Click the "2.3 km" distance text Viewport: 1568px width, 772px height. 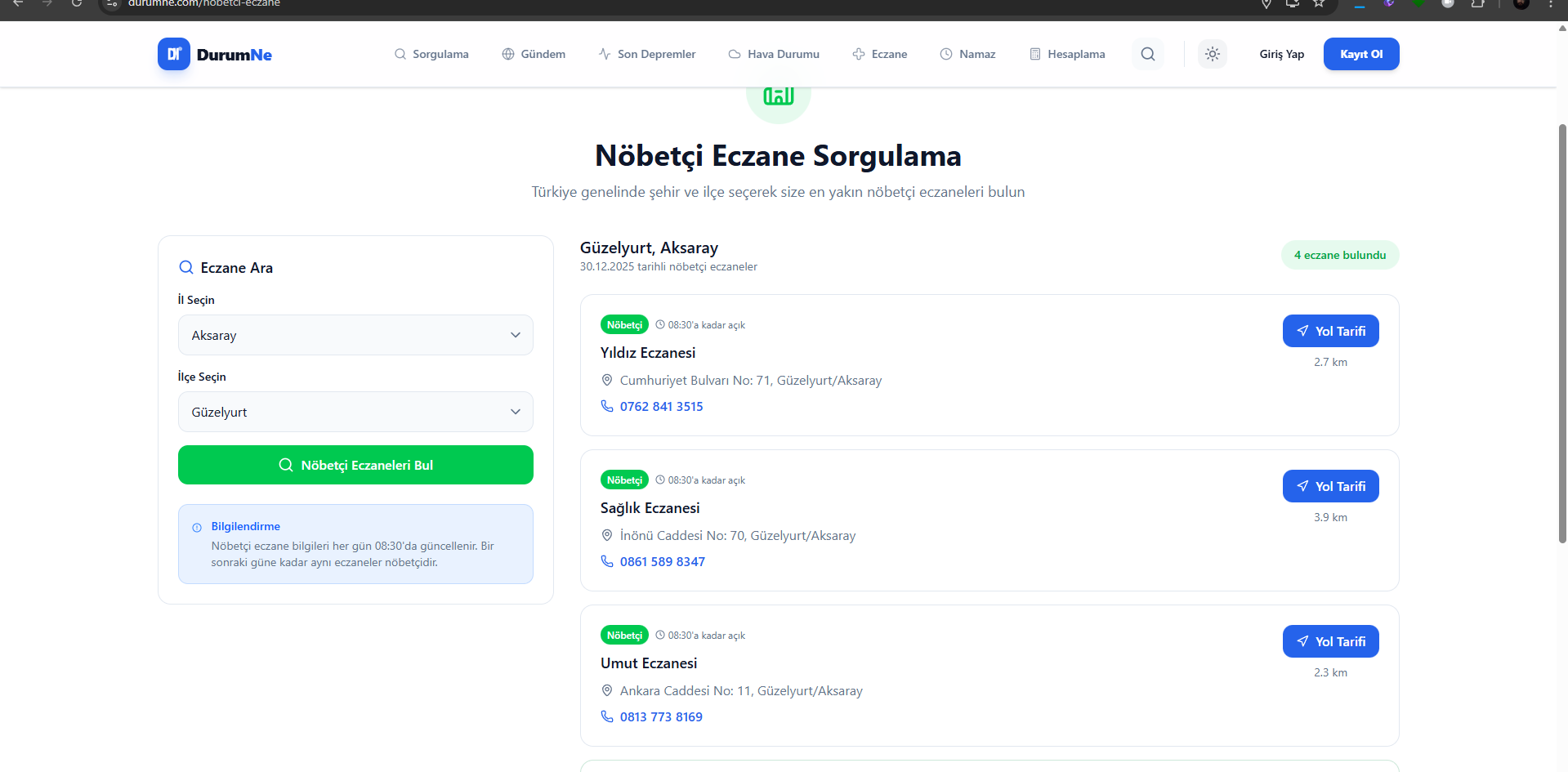(1331, 672)
